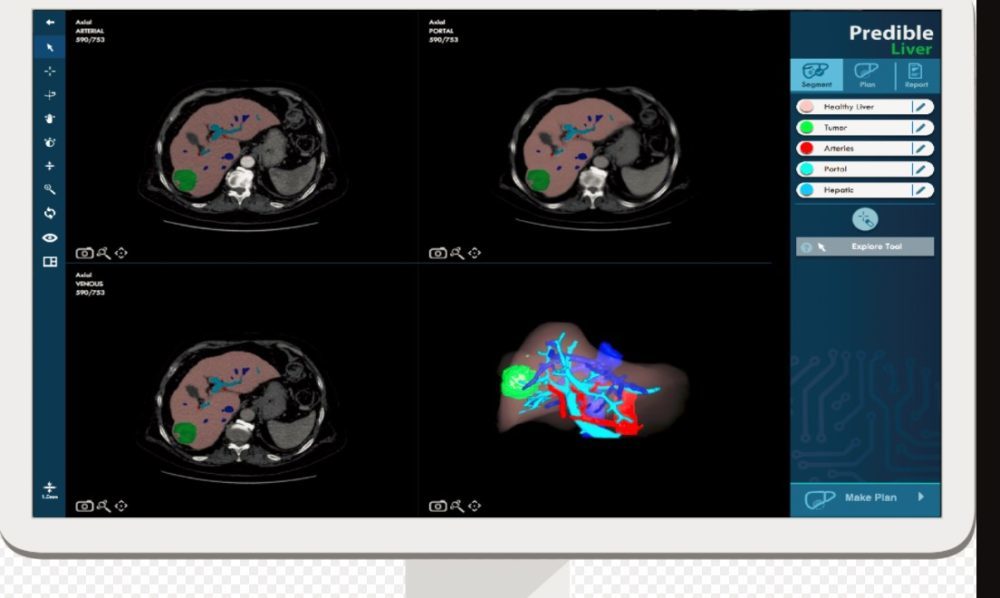1000x598 pixels.
Task: Edit the Tumor segment with pencil
Action: pos(920,128)
